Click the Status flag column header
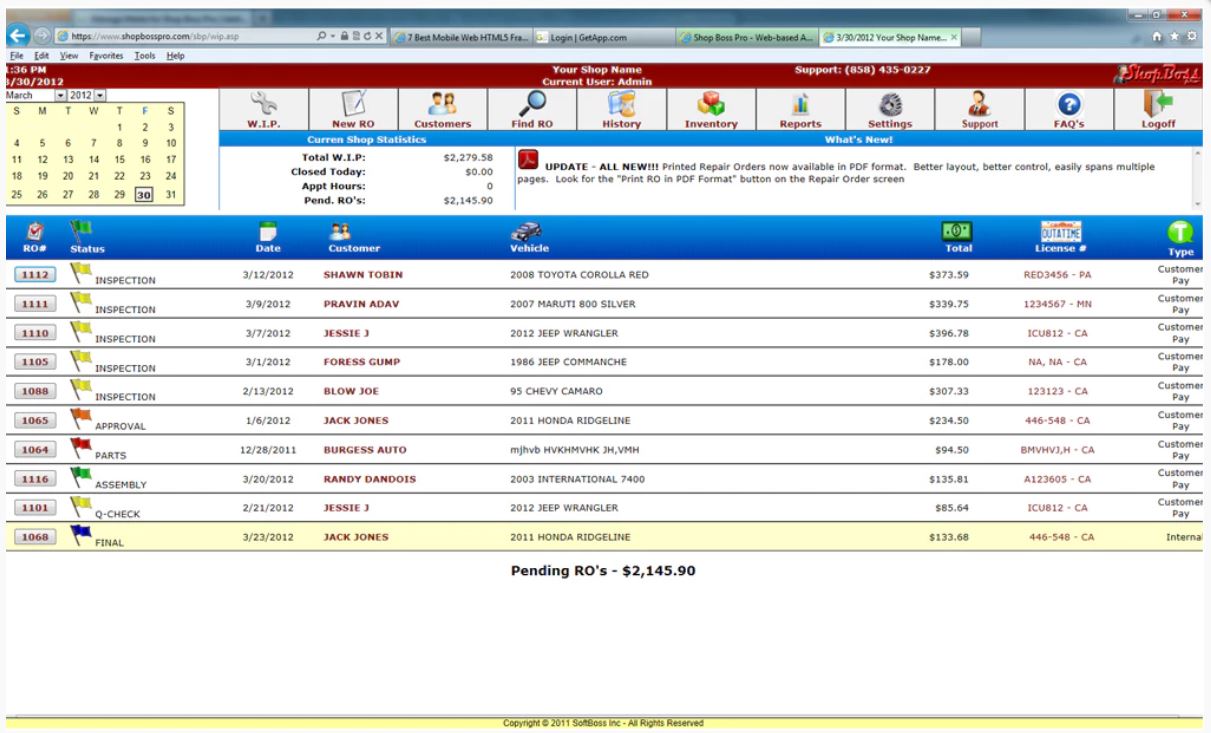 click(x=80, y=231)
